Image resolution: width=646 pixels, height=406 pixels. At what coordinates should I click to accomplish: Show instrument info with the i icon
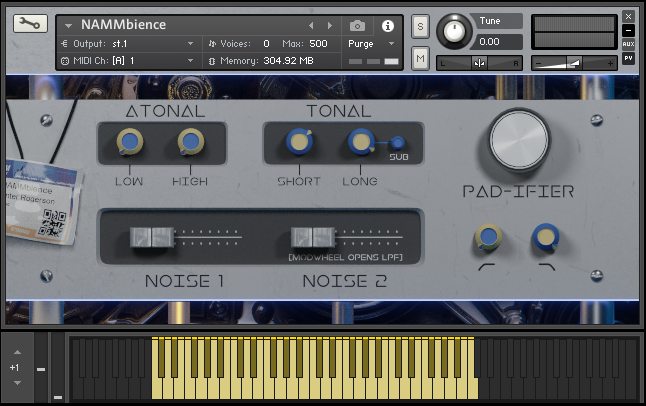coord(387,26)
